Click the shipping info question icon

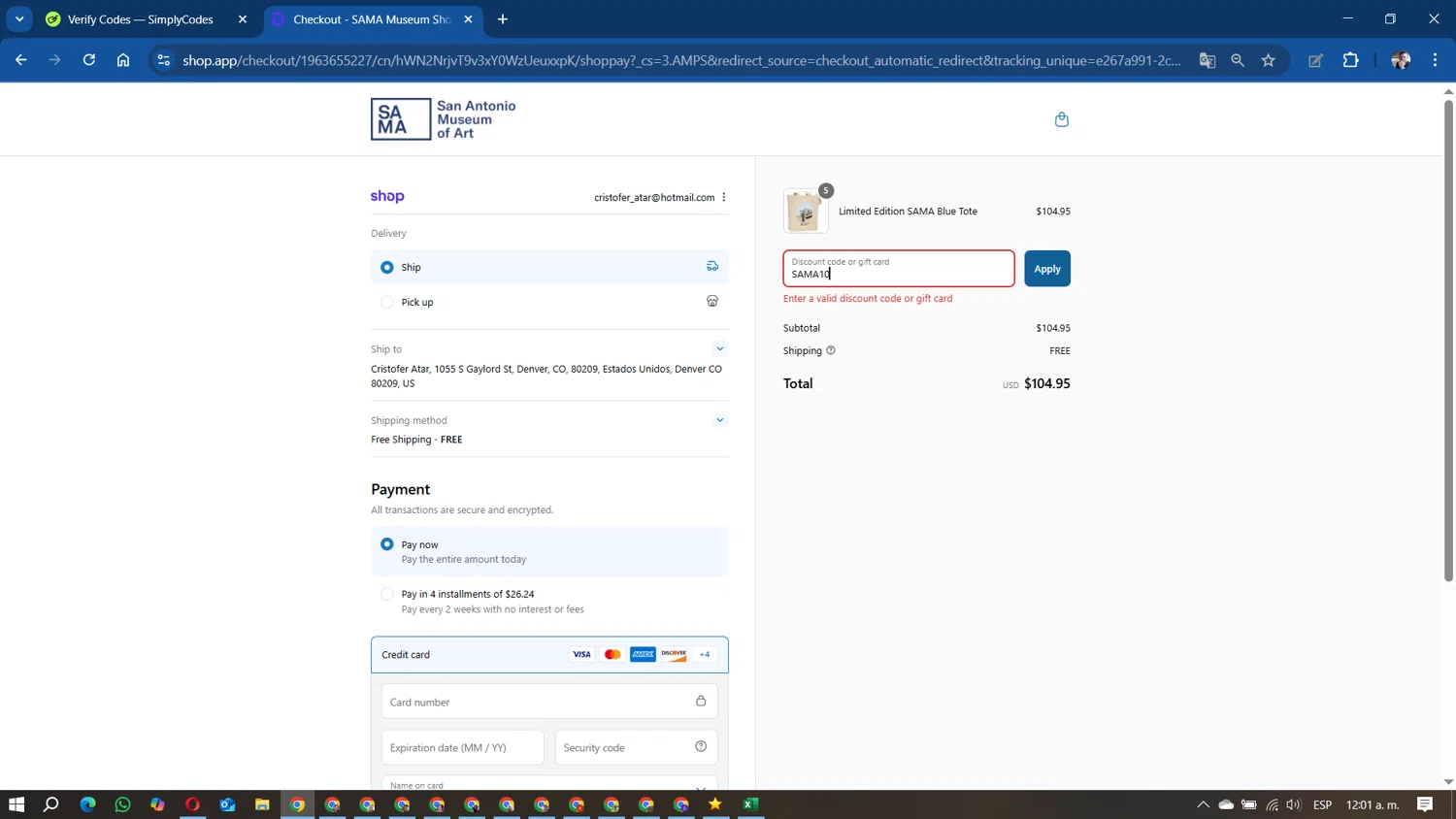pos(831,350)
